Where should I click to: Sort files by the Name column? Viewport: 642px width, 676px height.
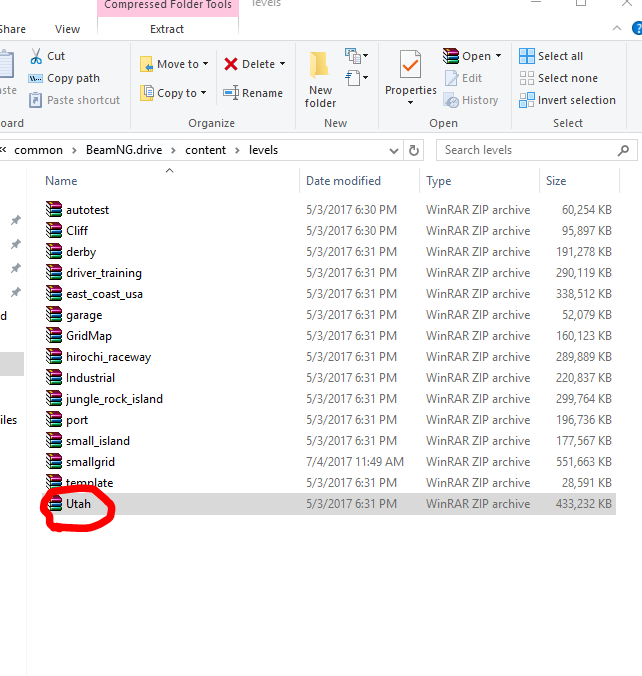(61, 181)
